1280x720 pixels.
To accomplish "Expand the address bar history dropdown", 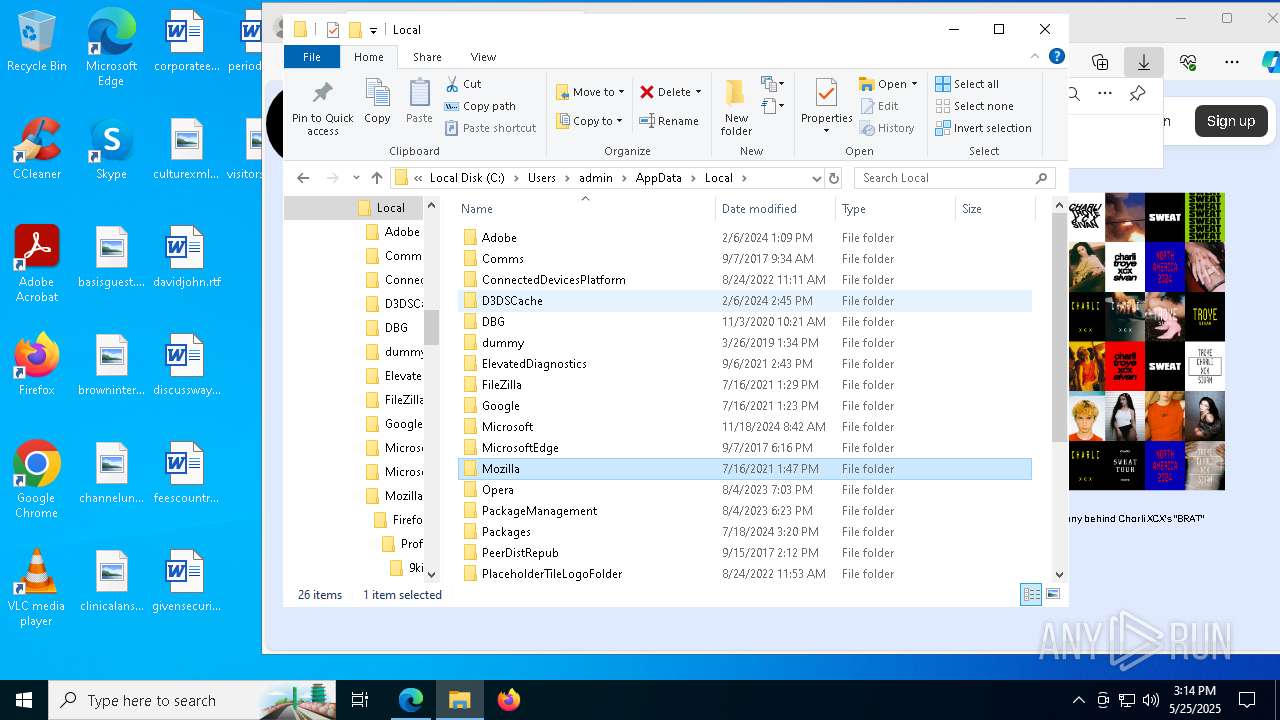I will (816, 178).
